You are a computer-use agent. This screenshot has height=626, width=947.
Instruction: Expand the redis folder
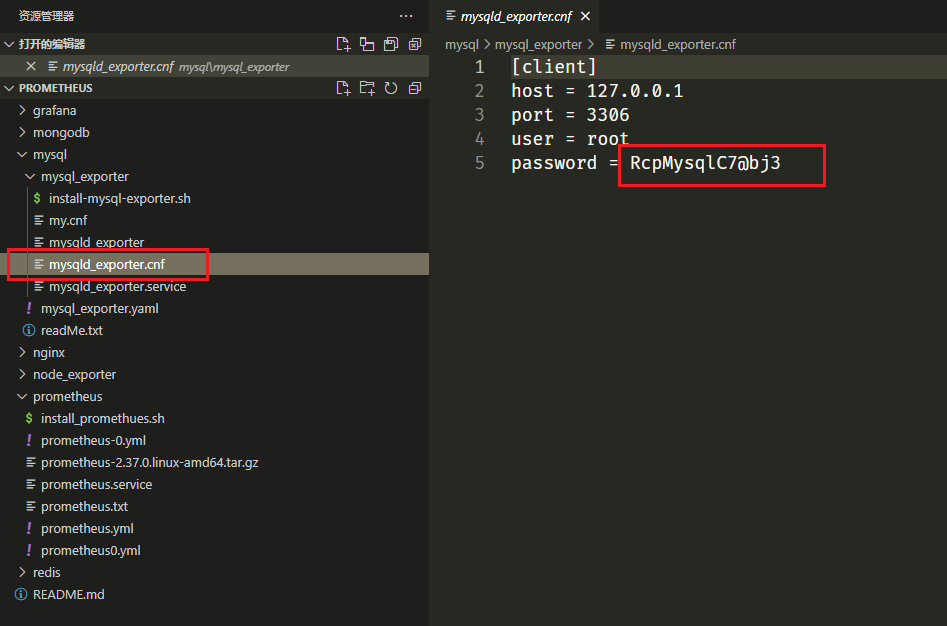(46, 572)
